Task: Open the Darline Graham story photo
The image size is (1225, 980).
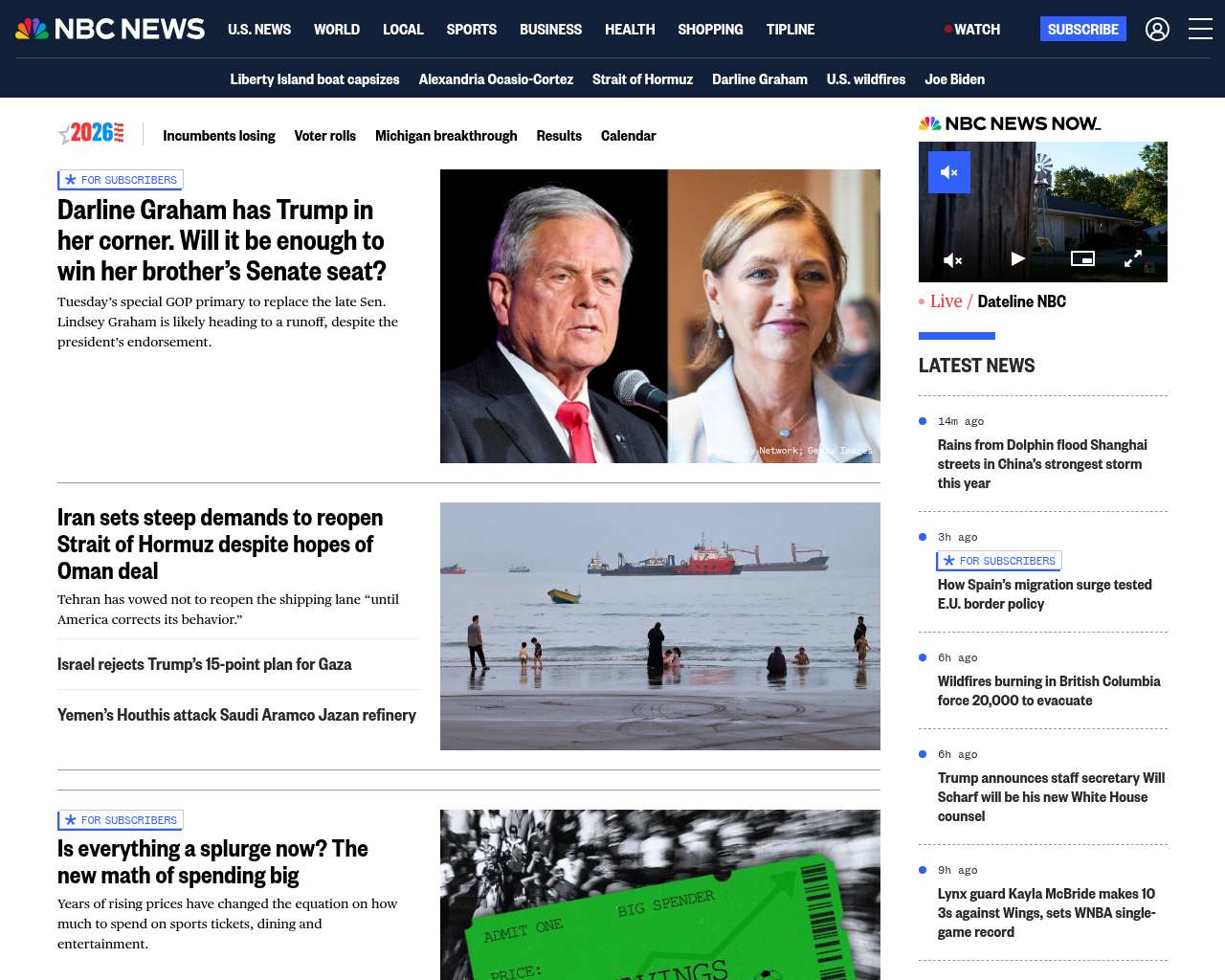Action: coord(660,316)
